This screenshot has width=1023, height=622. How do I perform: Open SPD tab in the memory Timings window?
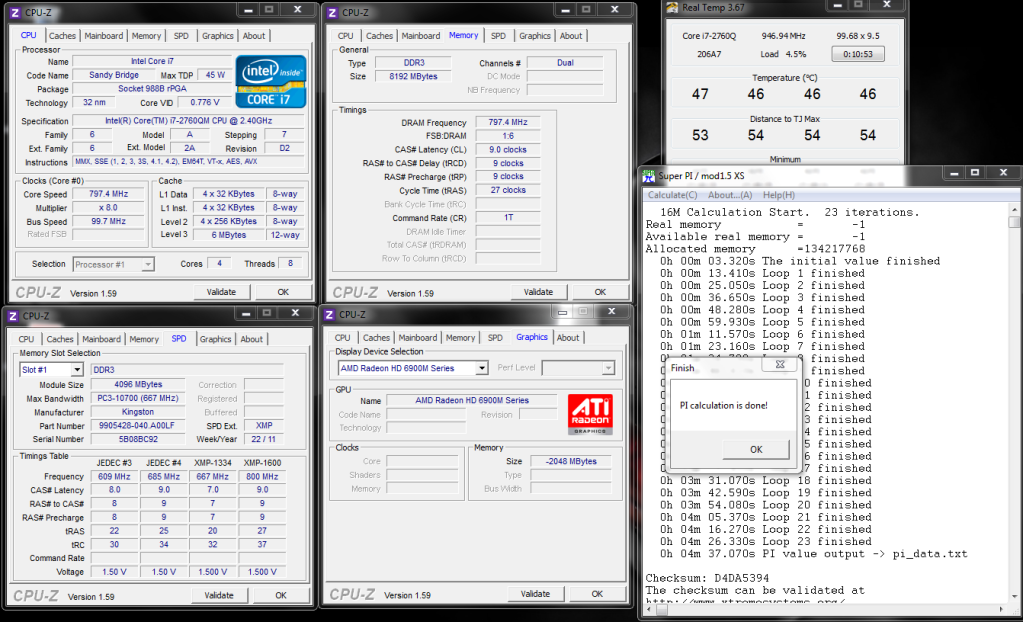pyautogui.click(x=498, y=36)
